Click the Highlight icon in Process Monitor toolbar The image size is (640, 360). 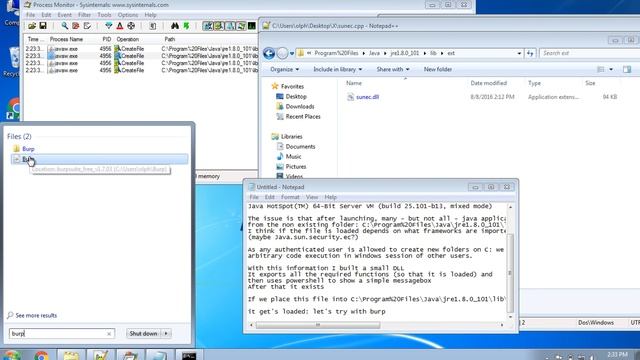[120, 26]
